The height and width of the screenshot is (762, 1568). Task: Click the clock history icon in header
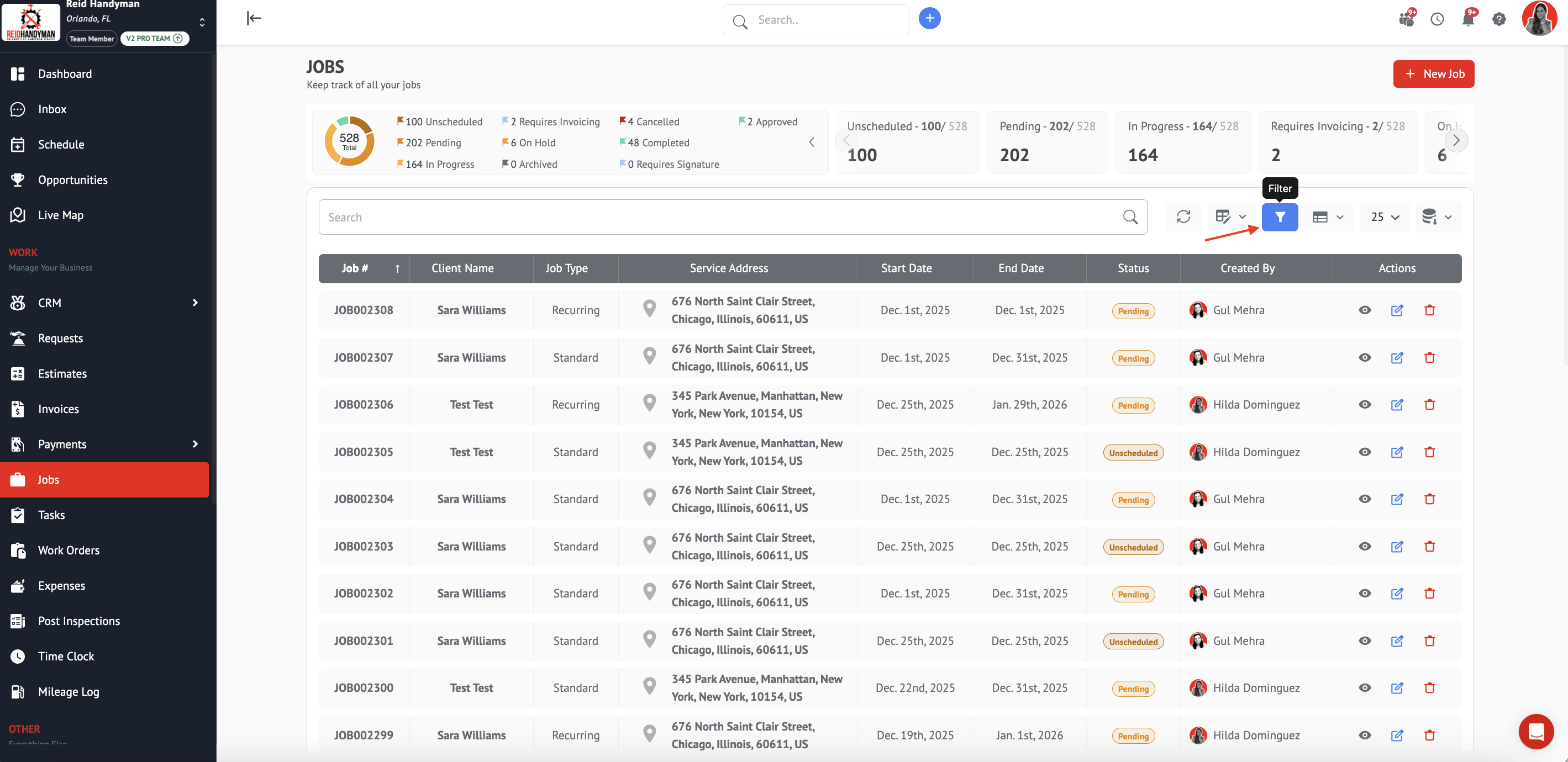[x=1437, y=19]
